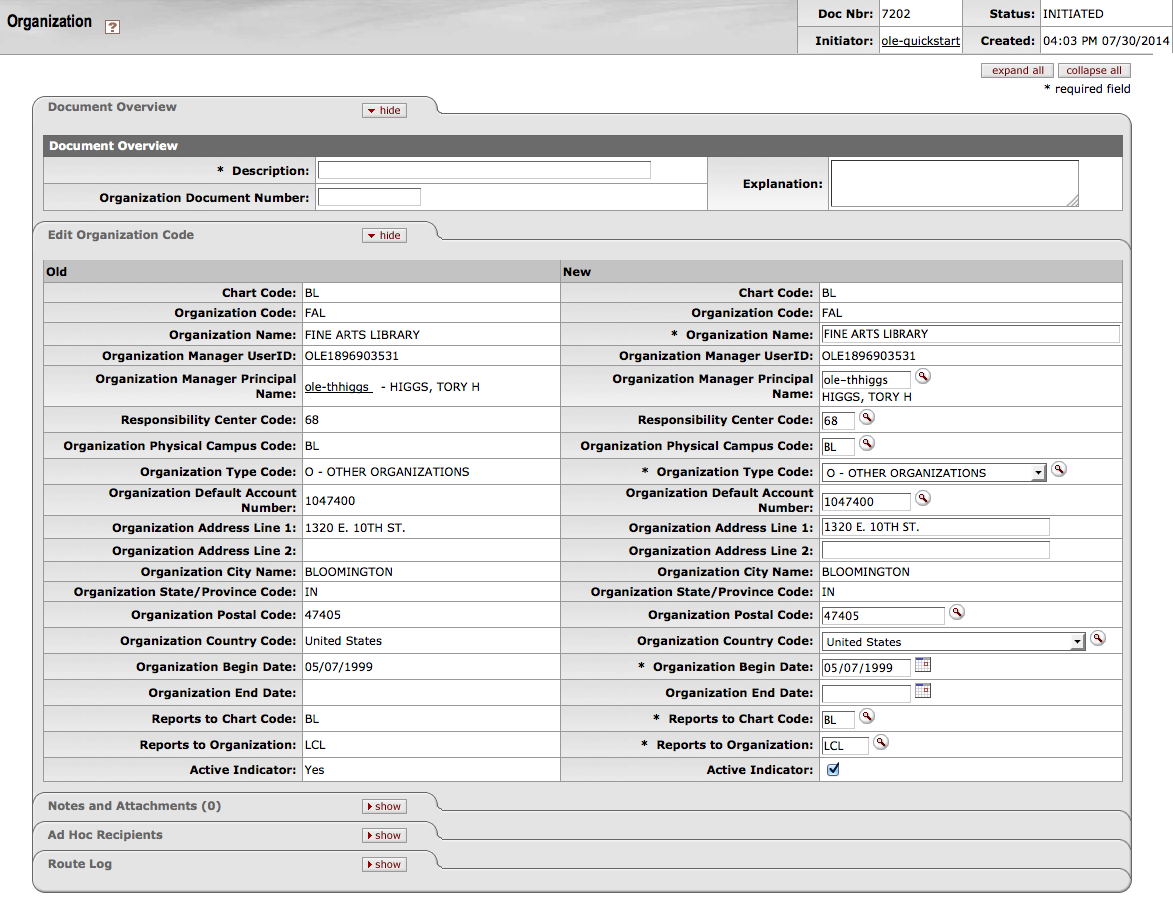Click the Reports to Organization lookup icon
Image resolution: width=1173 pixels, height=897 pixels.
(881, 743)
